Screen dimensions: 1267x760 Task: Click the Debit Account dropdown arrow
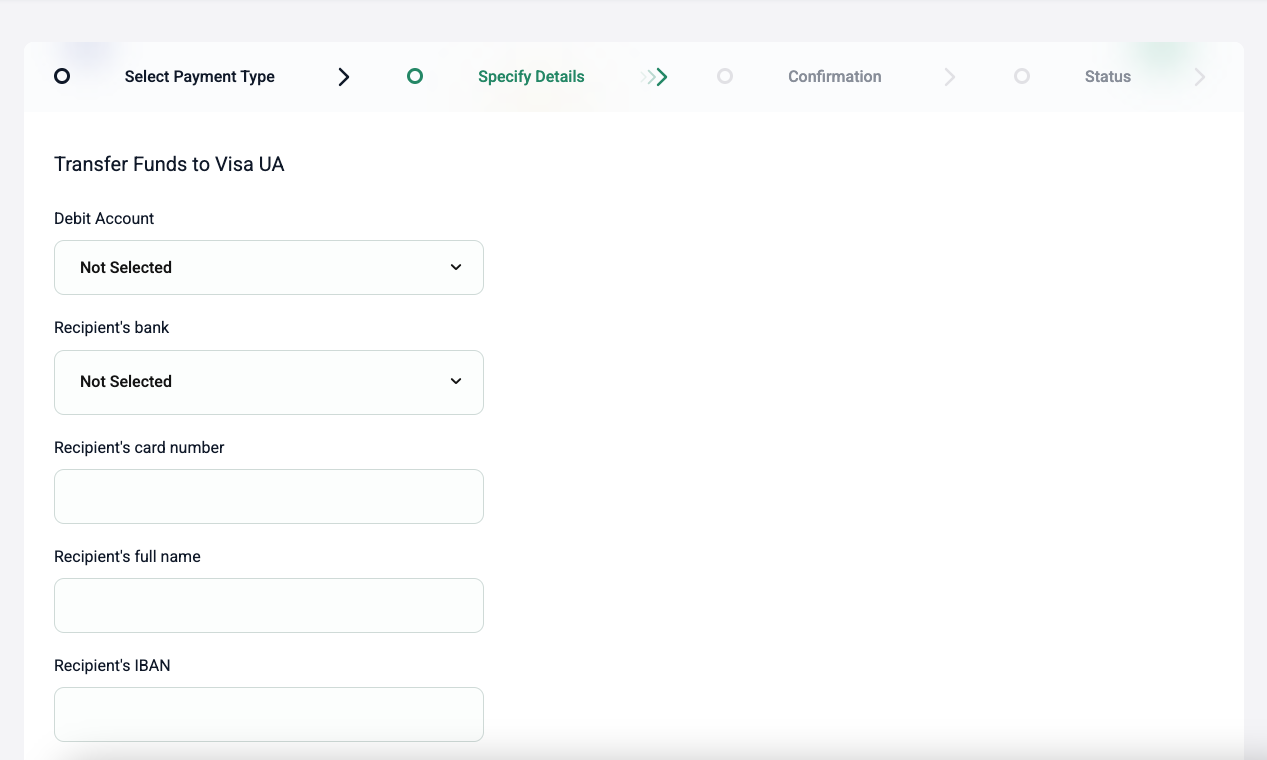(456, 267)
